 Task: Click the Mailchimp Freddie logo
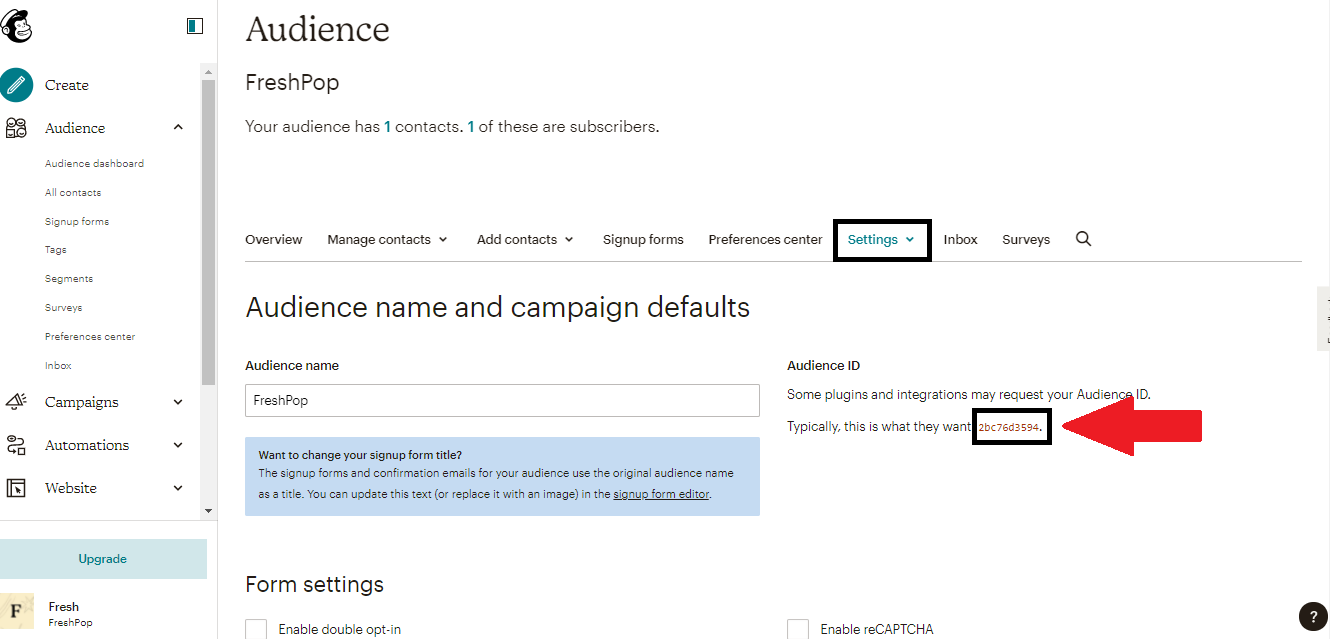click(x=17, y=26)
